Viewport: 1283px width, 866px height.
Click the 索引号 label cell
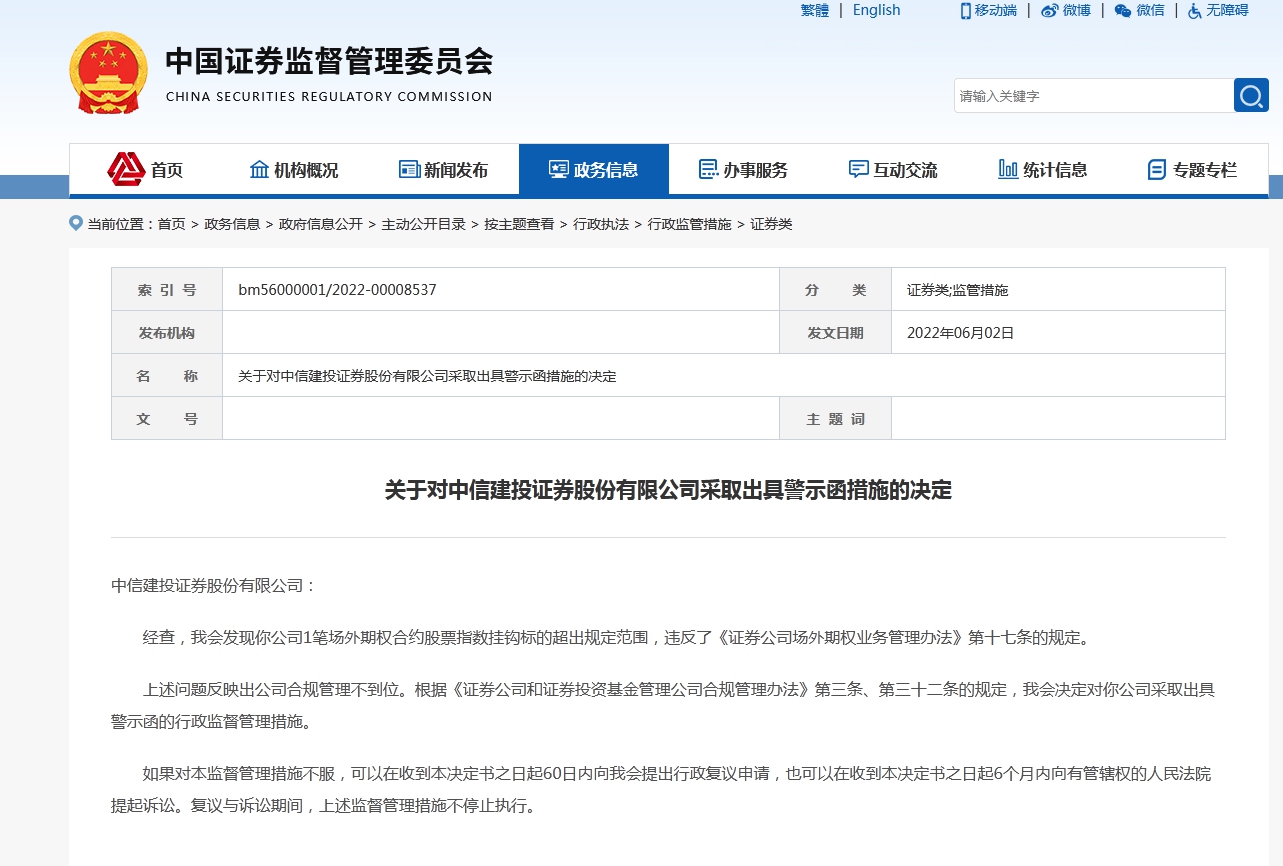coord(167,290)
